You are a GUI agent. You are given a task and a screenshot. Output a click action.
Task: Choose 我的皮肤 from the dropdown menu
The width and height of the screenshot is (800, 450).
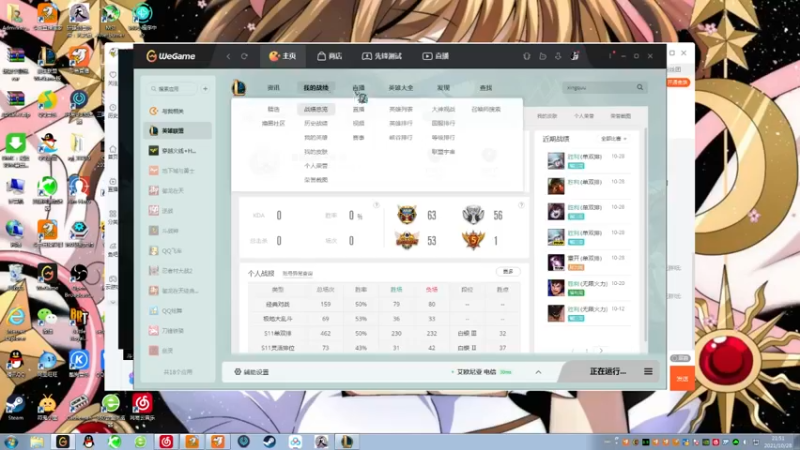click(316, 152)
